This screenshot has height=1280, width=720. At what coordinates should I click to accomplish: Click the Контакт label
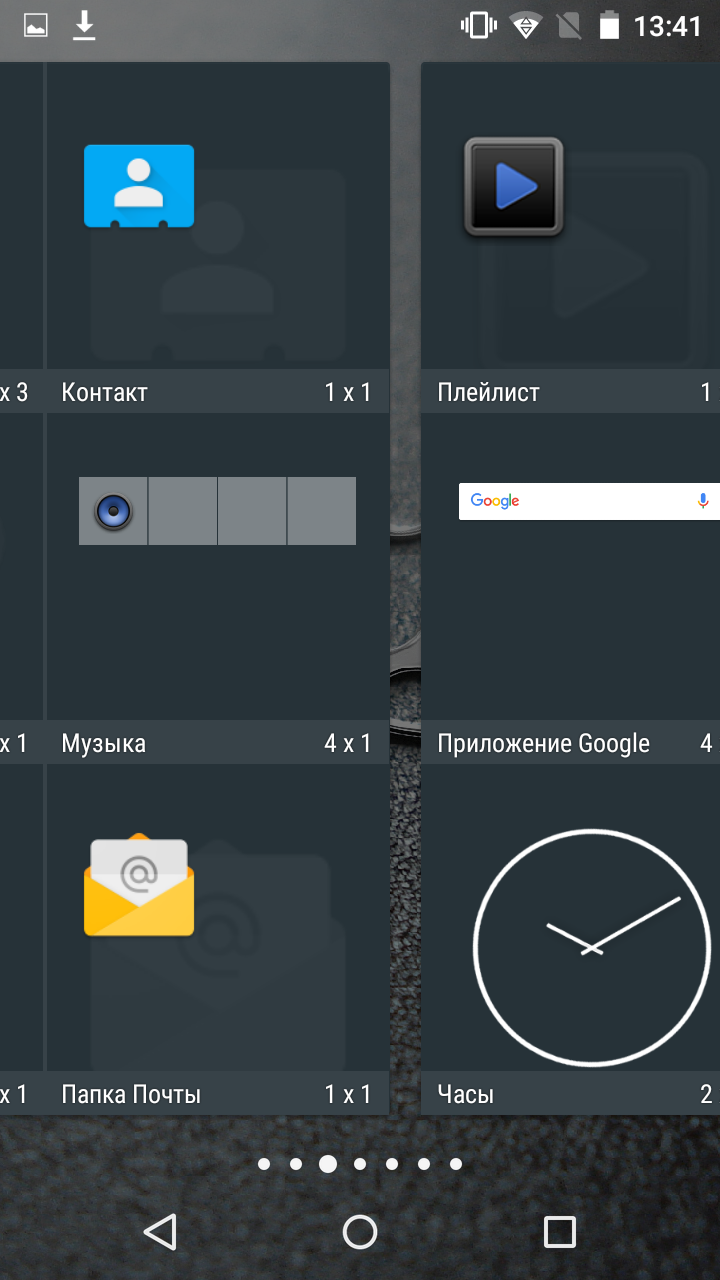pyautogui.click(x=104, y=392)
